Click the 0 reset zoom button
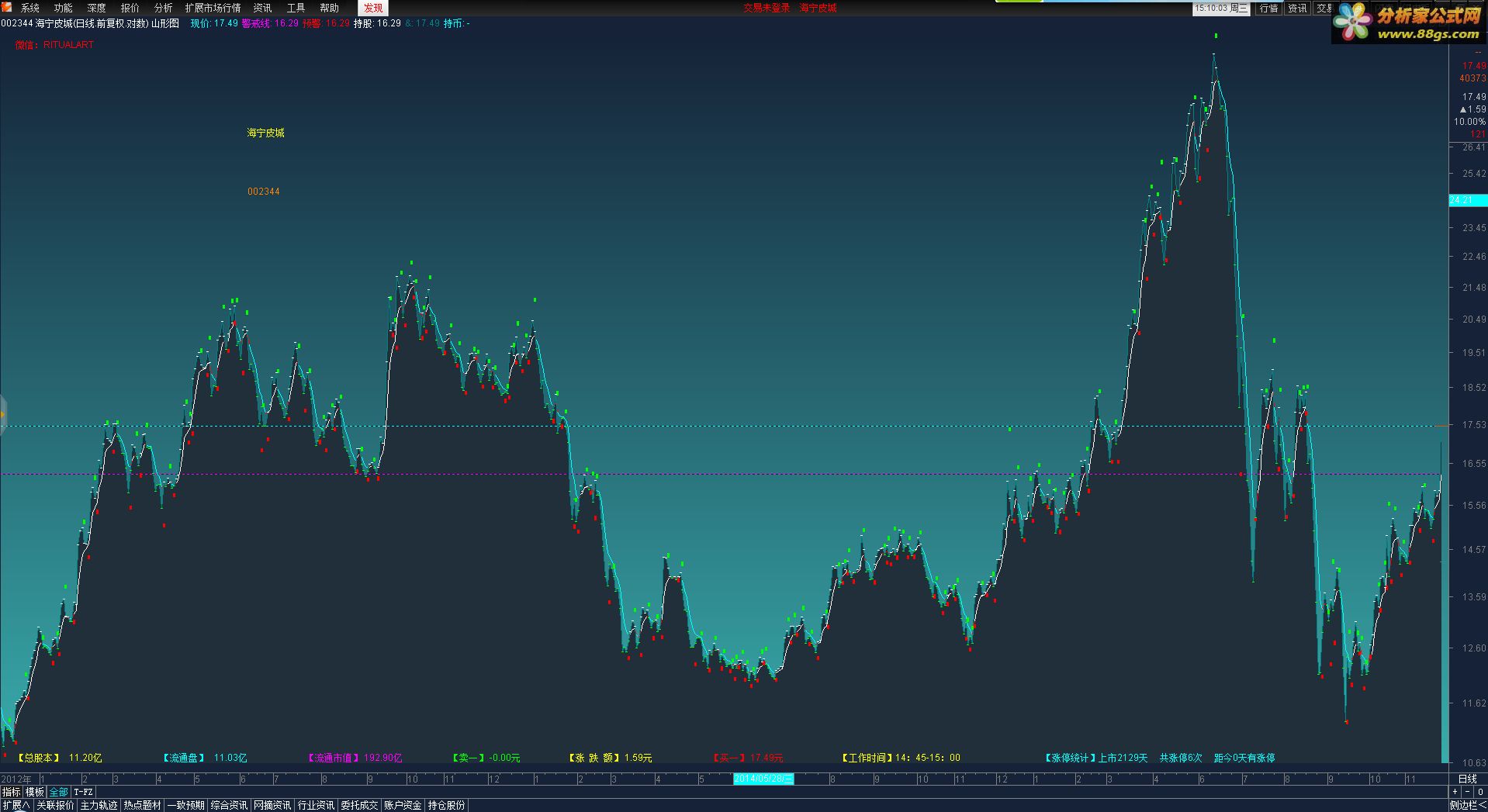1488x812 pixels. click(x=1480, y=792)
